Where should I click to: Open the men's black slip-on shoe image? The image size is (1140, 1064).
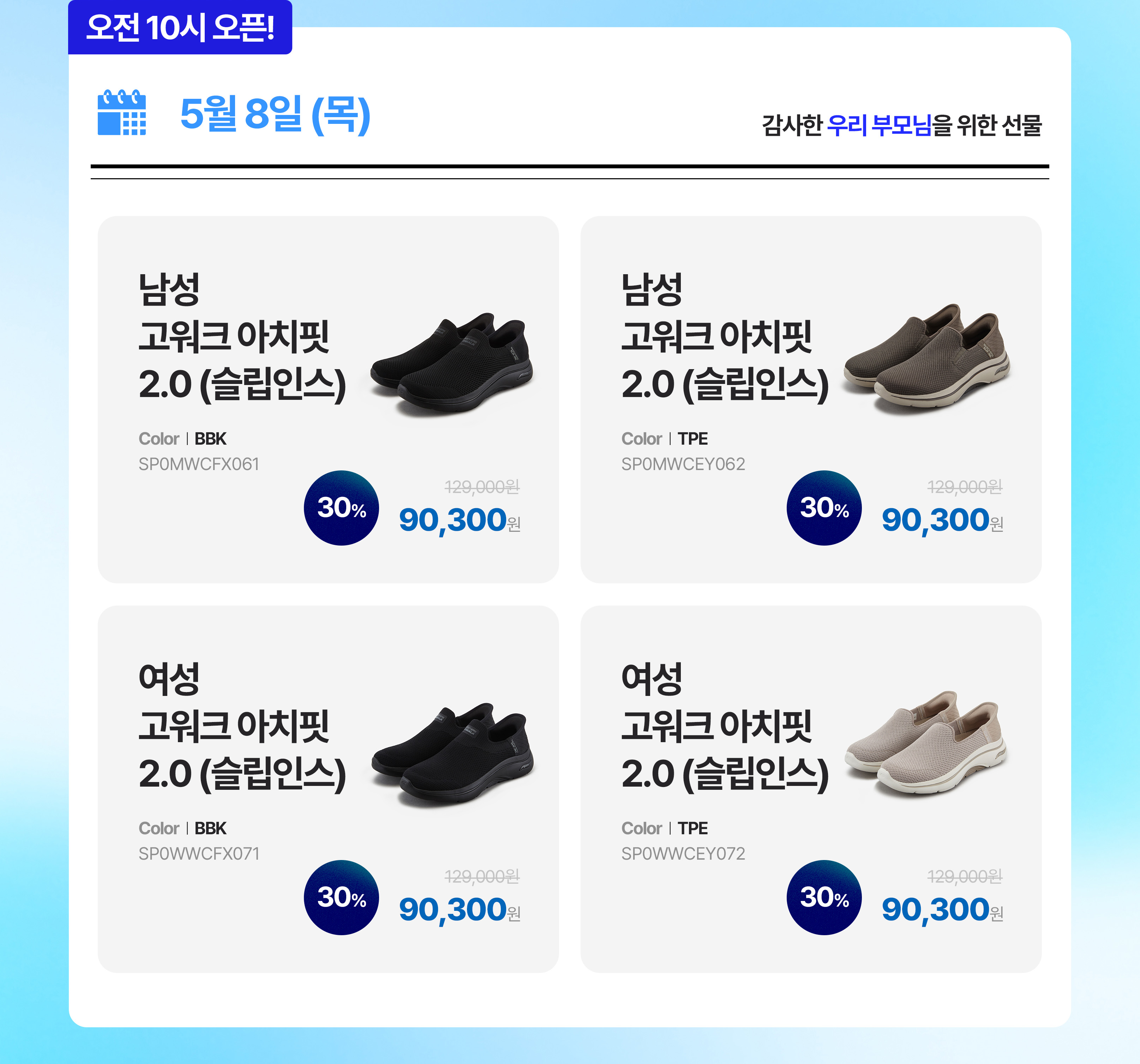tap(452, 364)
